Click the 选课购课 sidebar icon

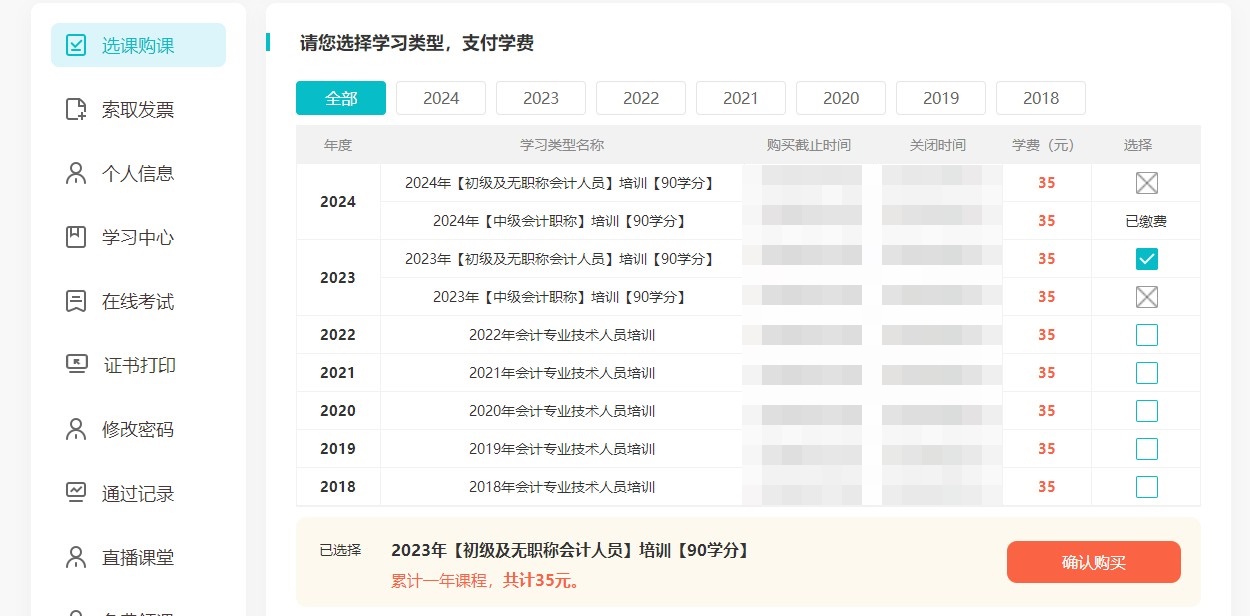(76, 45)
